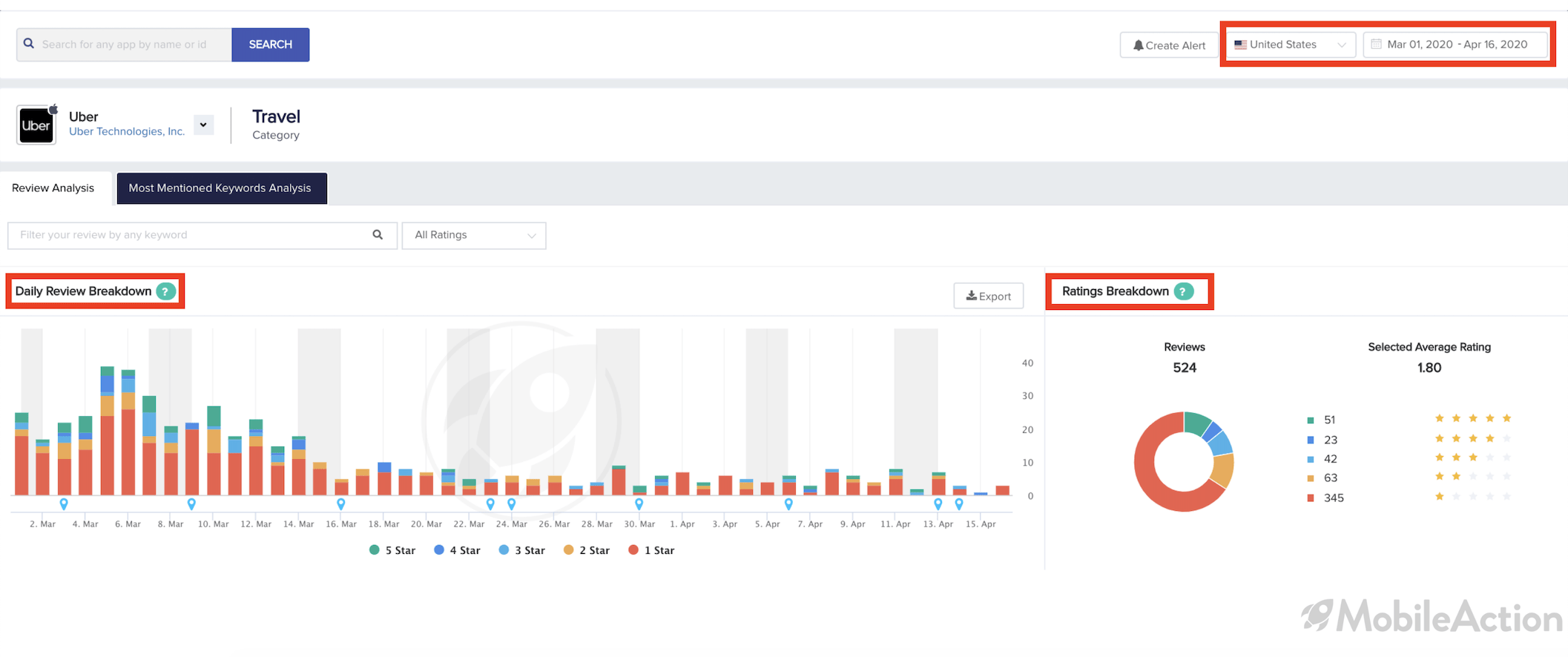Viewport: 1568px width, 657px height.
Task: Click the tallest bar near 5. Mar
Action: point(108,431)
